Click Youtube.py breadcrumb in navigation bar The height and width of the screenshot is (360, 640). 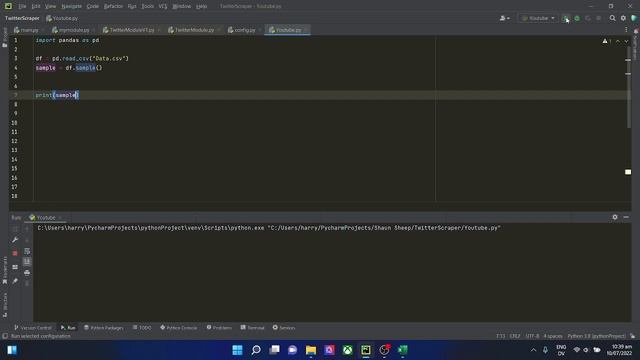(62, 18)
